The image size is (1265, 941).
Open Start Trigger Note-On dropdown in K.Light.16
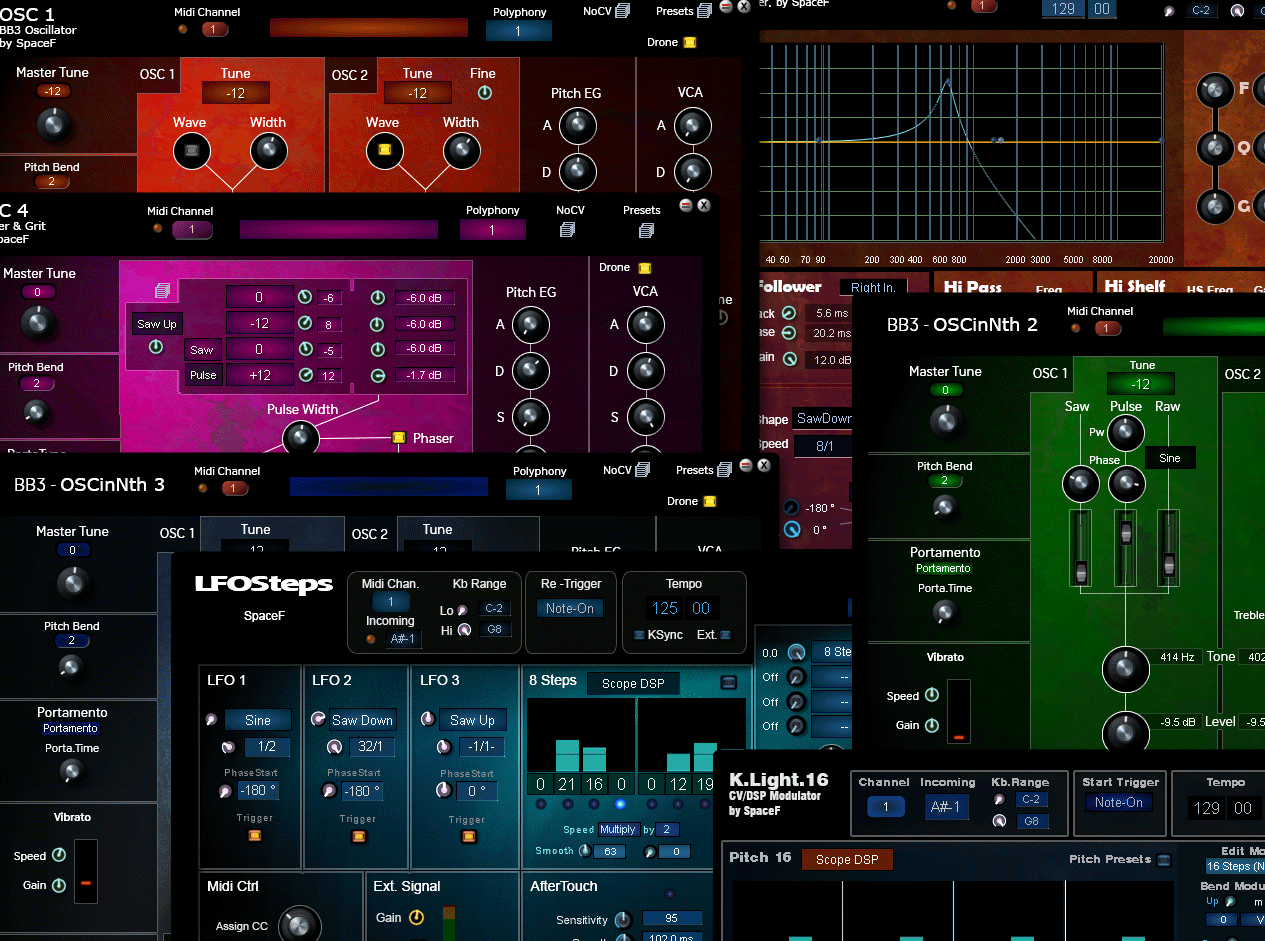[x=1119, y=802]
